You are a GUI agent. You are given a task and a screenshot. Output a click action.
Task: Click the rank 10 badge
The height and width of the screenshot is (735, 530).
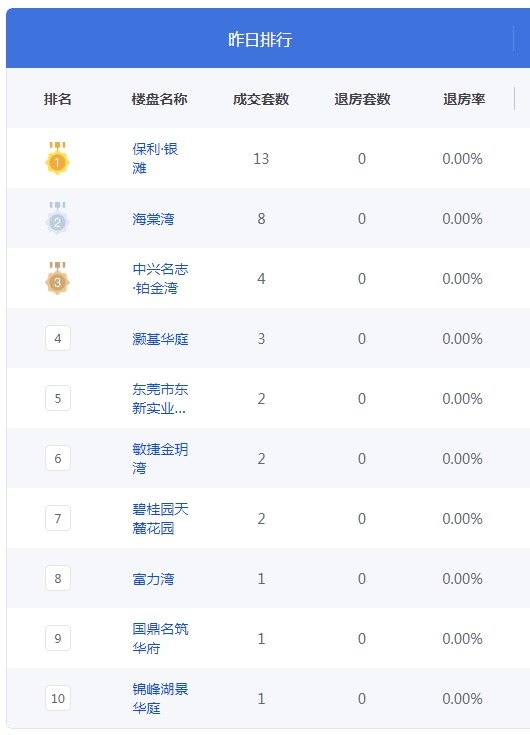58,698
